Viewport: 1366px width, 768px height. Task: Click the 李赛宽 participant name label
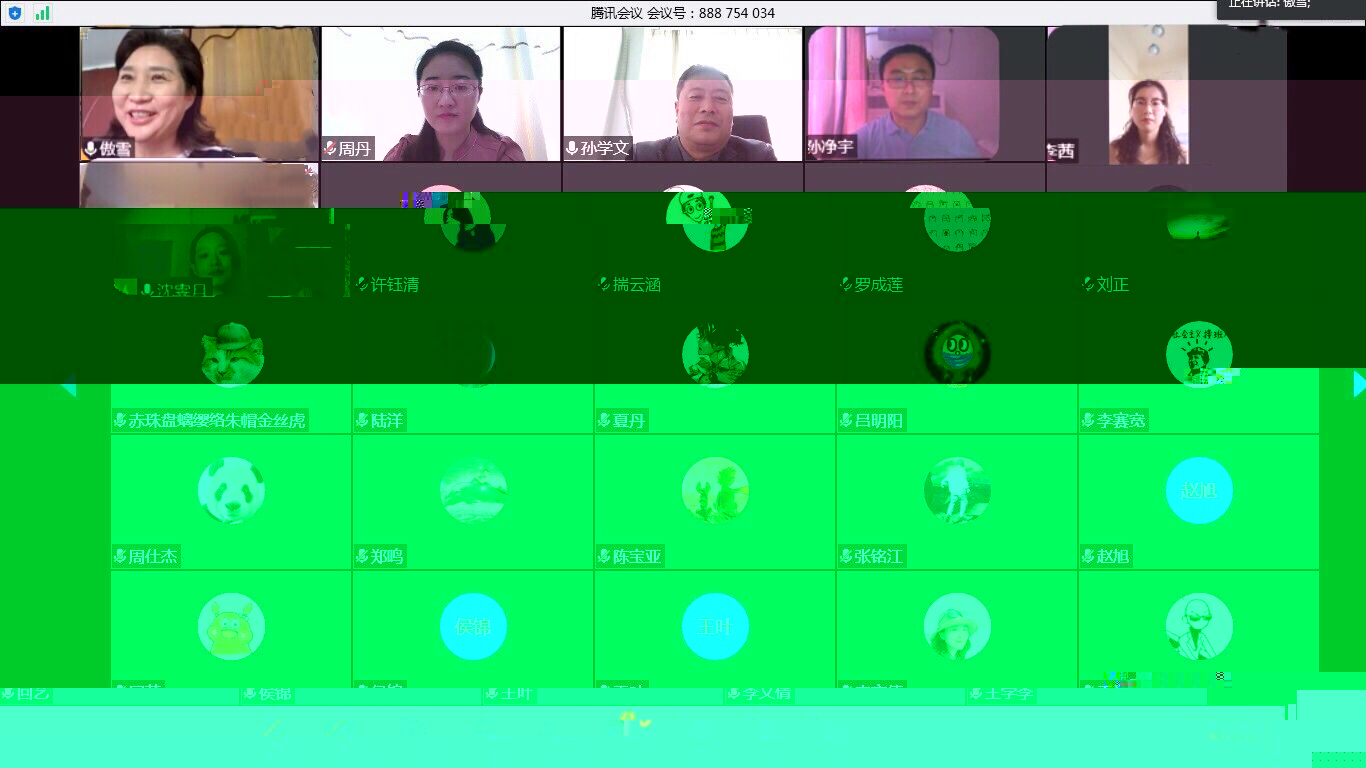coord(1120,421)
